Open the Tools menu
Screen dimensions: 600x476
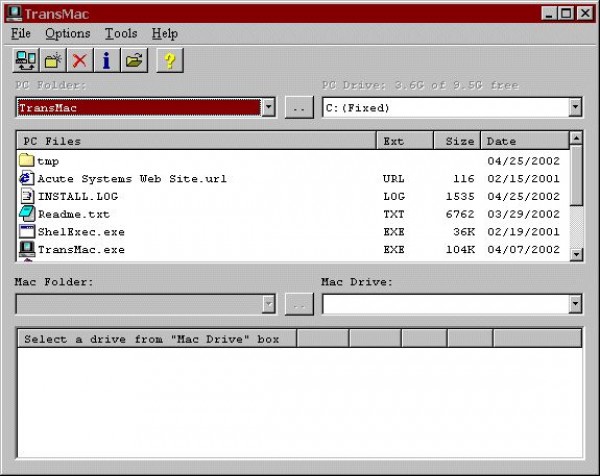click(x=121, y=34)
